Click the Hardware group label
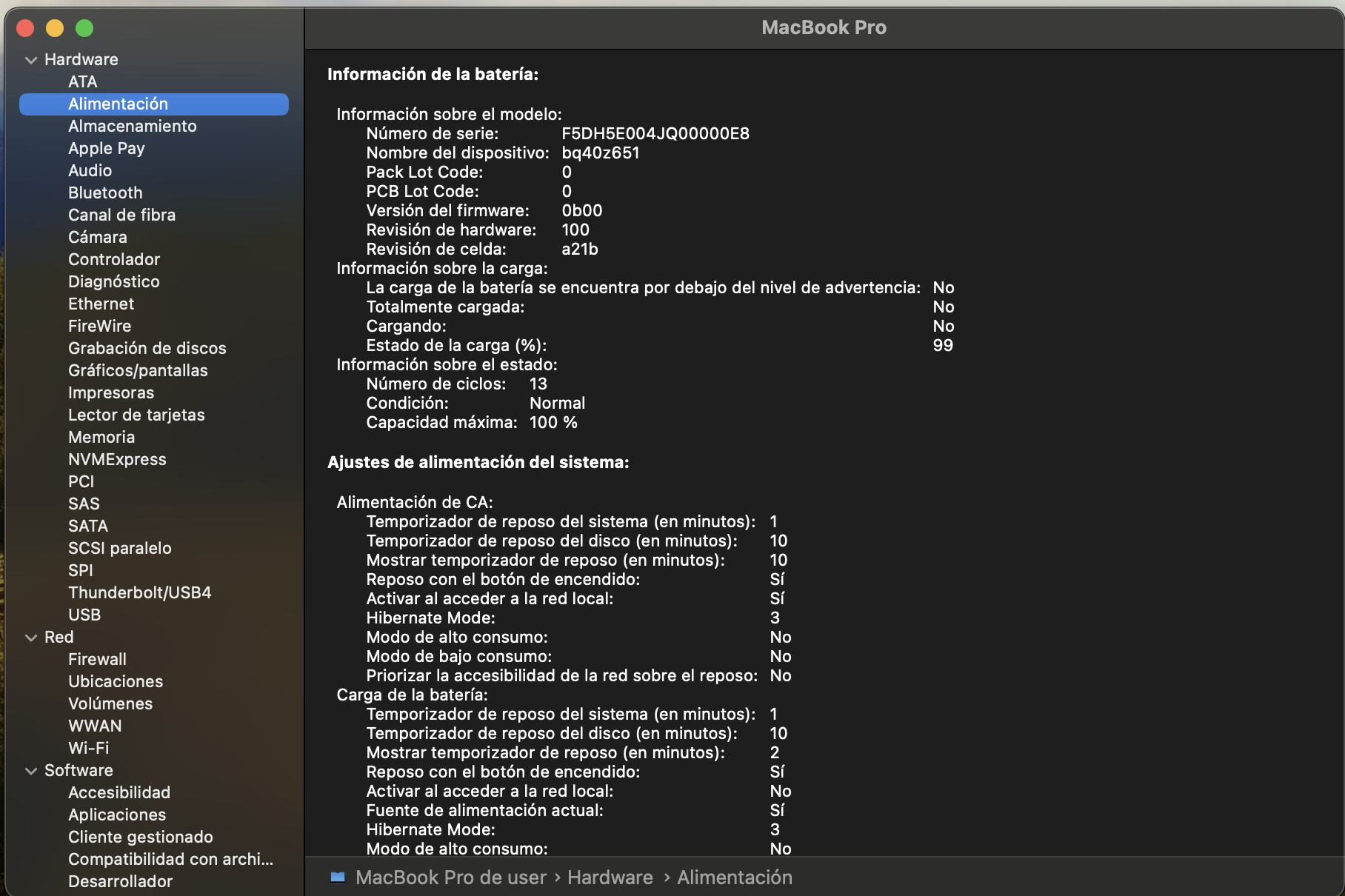This screenshot has height=896, width=1345. [x=81, y=59]
